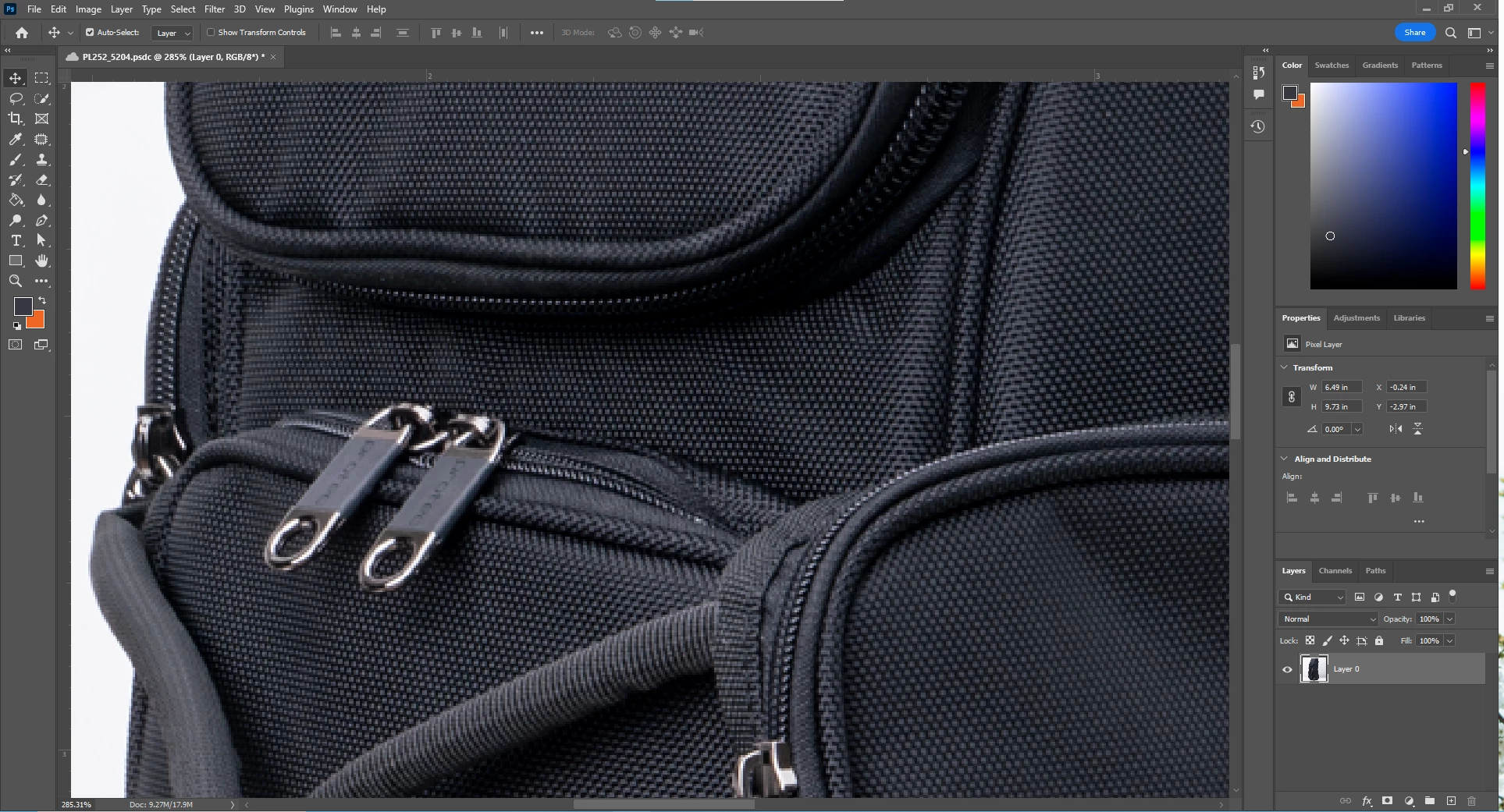The height and width of the screenshot is (812, 1504).
Task: Open the Opacity slider dropdown
Action: 1449,619
